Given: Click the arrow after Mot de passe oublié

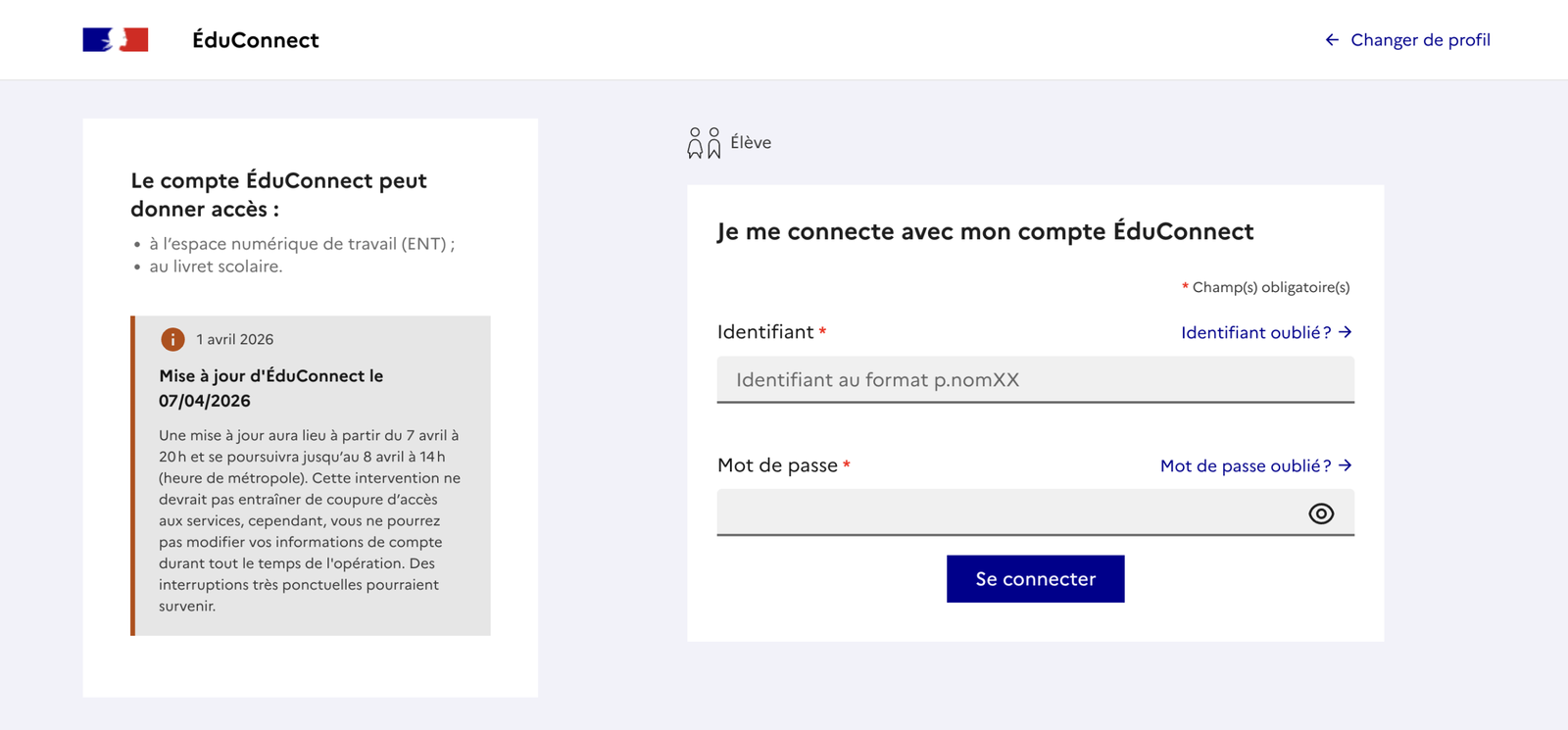Looking at the screenshot, I should pyautogui.click(x=1346, y=465).
